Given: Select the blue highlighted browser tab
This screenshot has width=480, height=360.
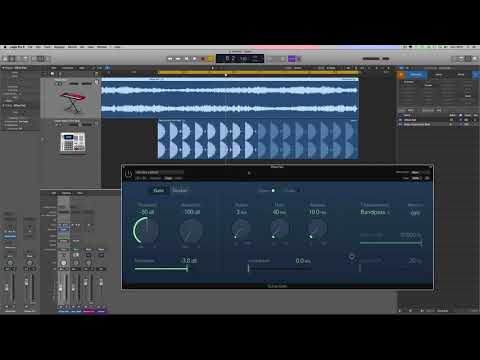Looking at the screenshot, I should [x=415, y=75].
